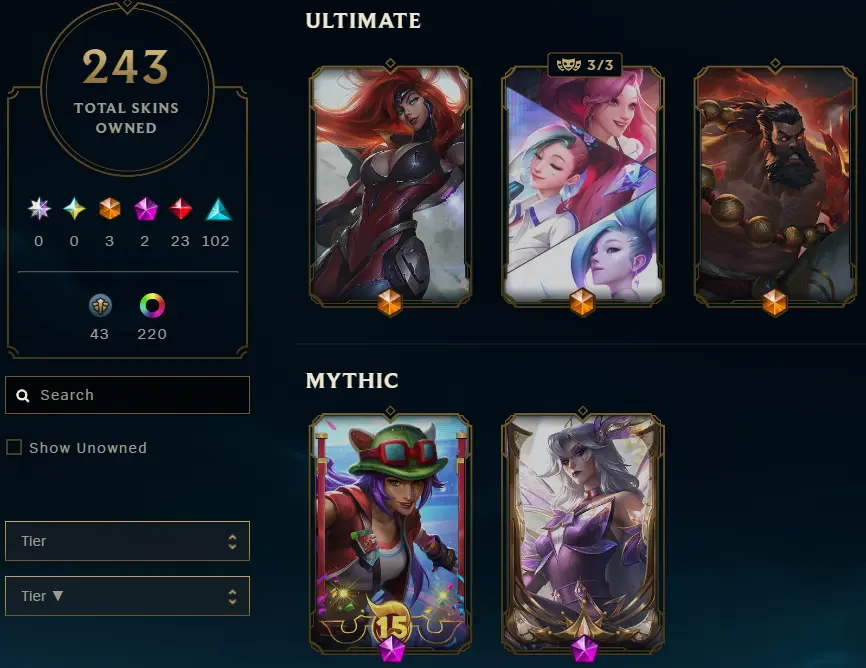The image size is (866, 668).
Task: Click the arrows on the upper Tier dropdown
Action: (x=233, y=541)
